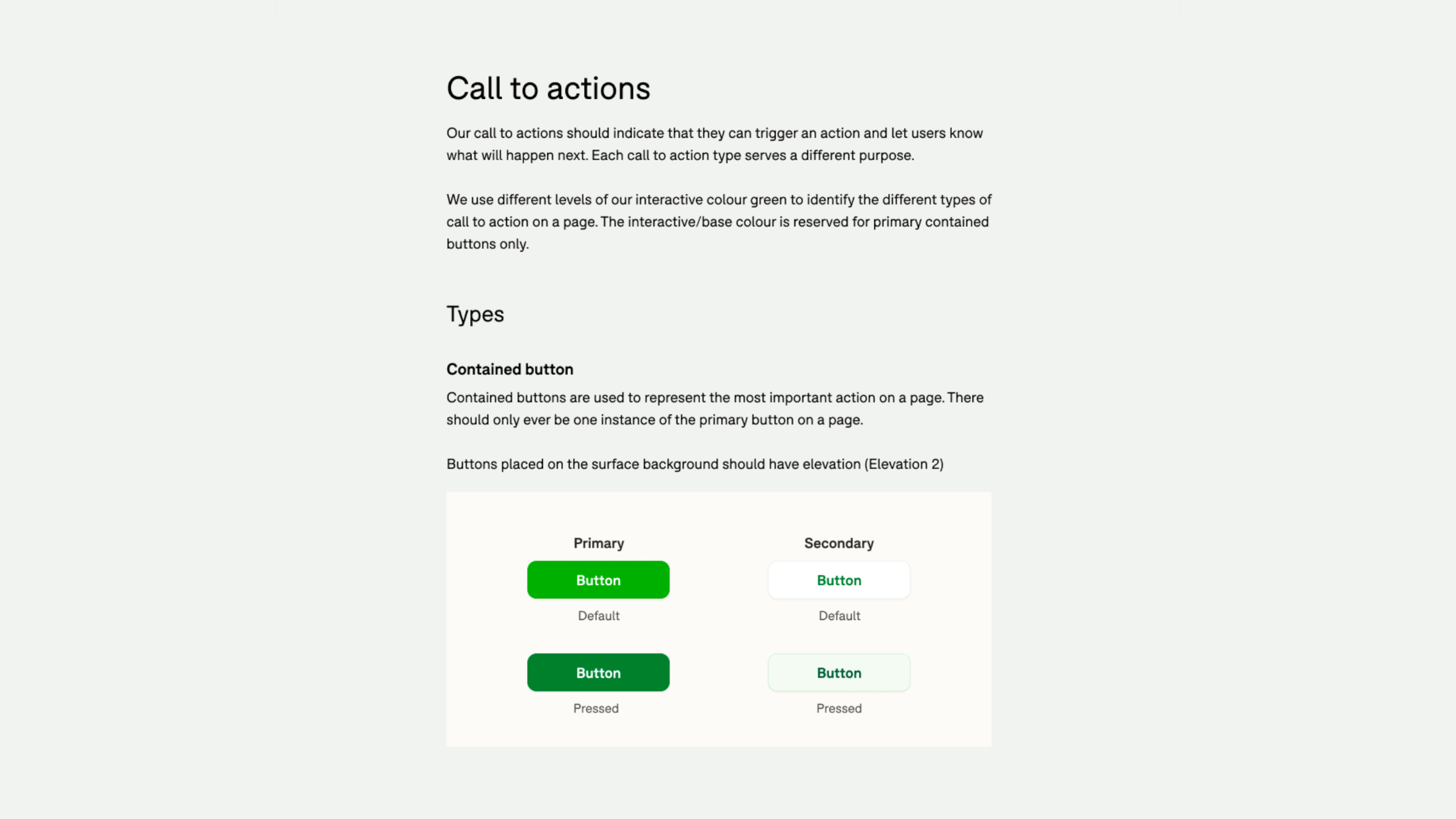Click the "Secondary" column label
This screenshot has width=1456, height=819.
(x=838, y=543)
